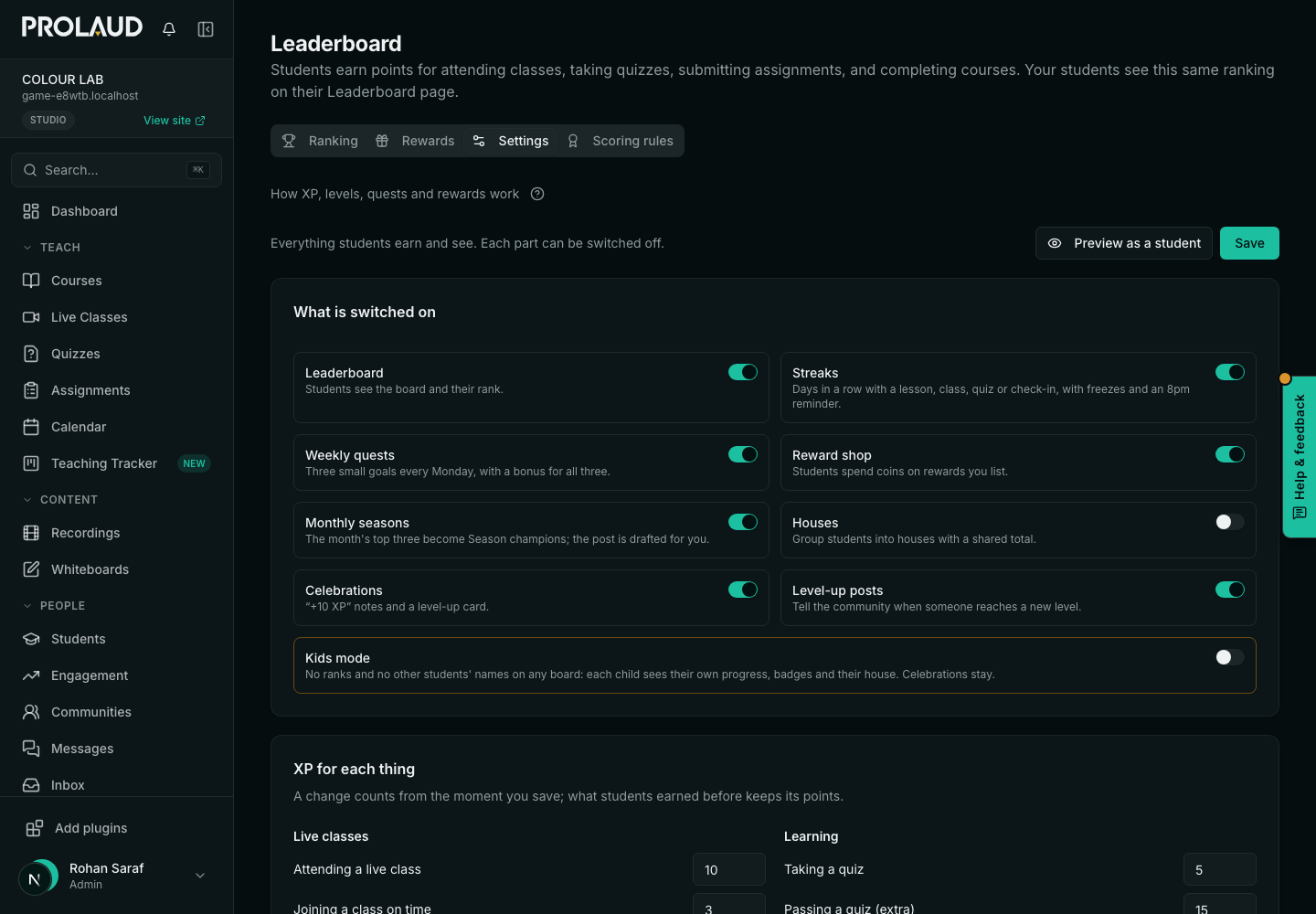Switch to the Ranking tab
This screenshot has width=1316, height=914.
(x=320, y=141)
